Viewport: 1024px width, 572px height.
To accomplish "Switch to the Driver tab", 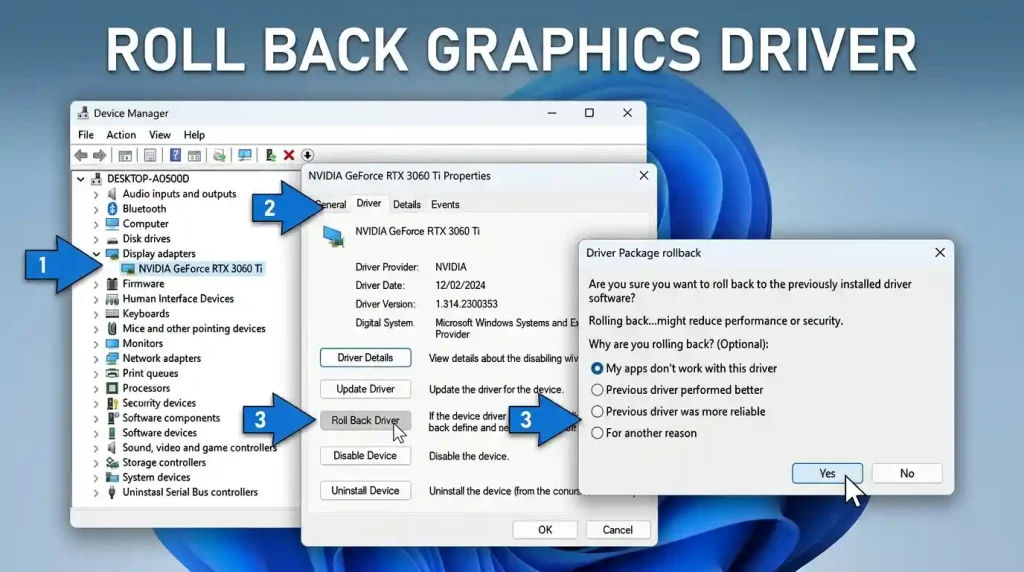I will [x=369, y=204].
